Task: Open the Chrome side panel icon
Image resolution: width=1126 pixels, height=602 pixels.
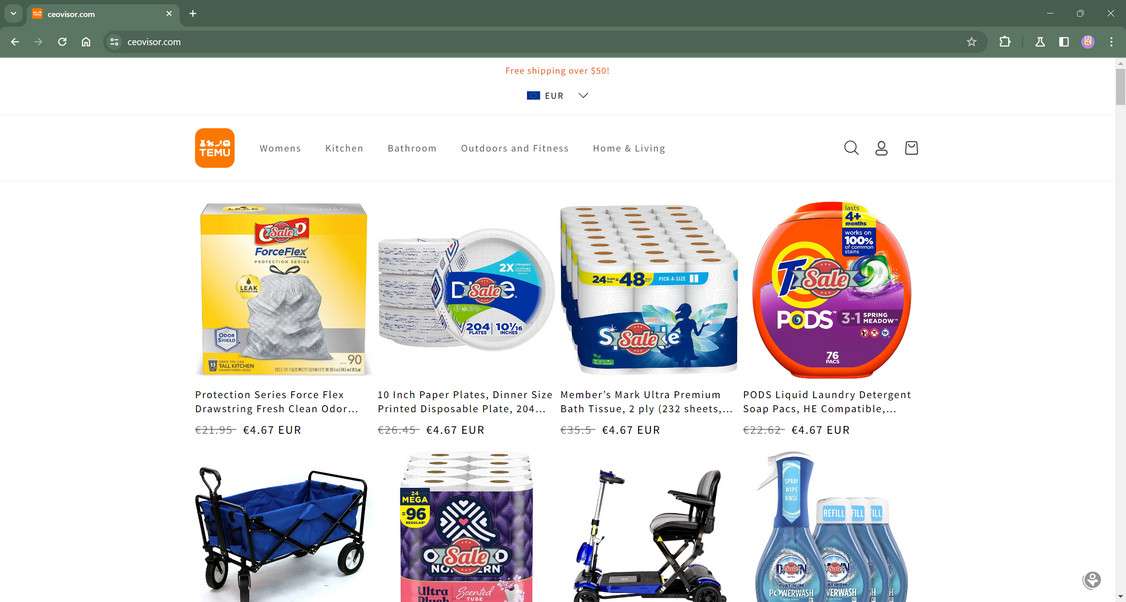Action: click(x=1064, y=42)
